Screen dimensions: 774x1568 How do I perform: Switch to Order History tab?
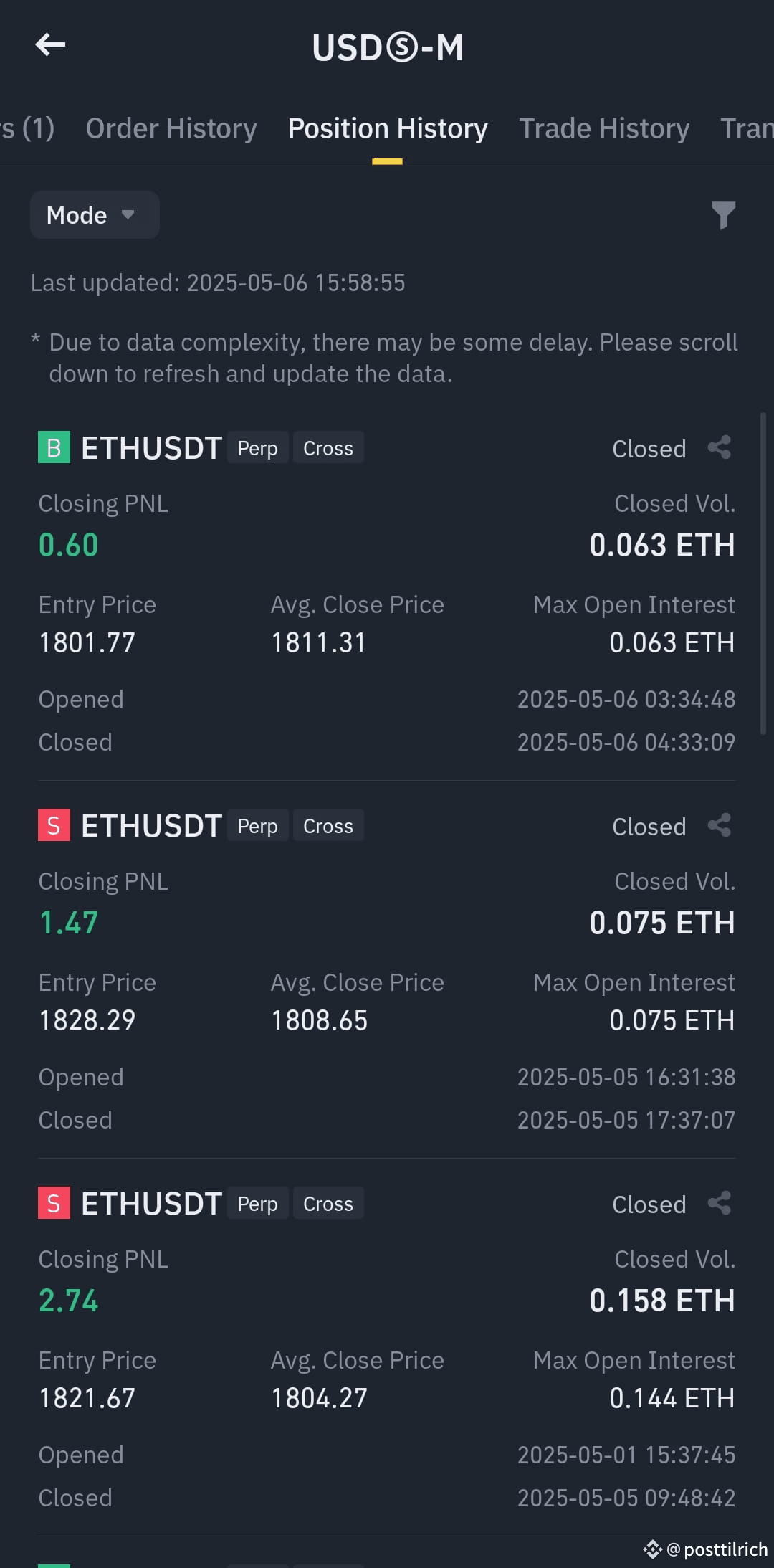[x=171, y=129]
